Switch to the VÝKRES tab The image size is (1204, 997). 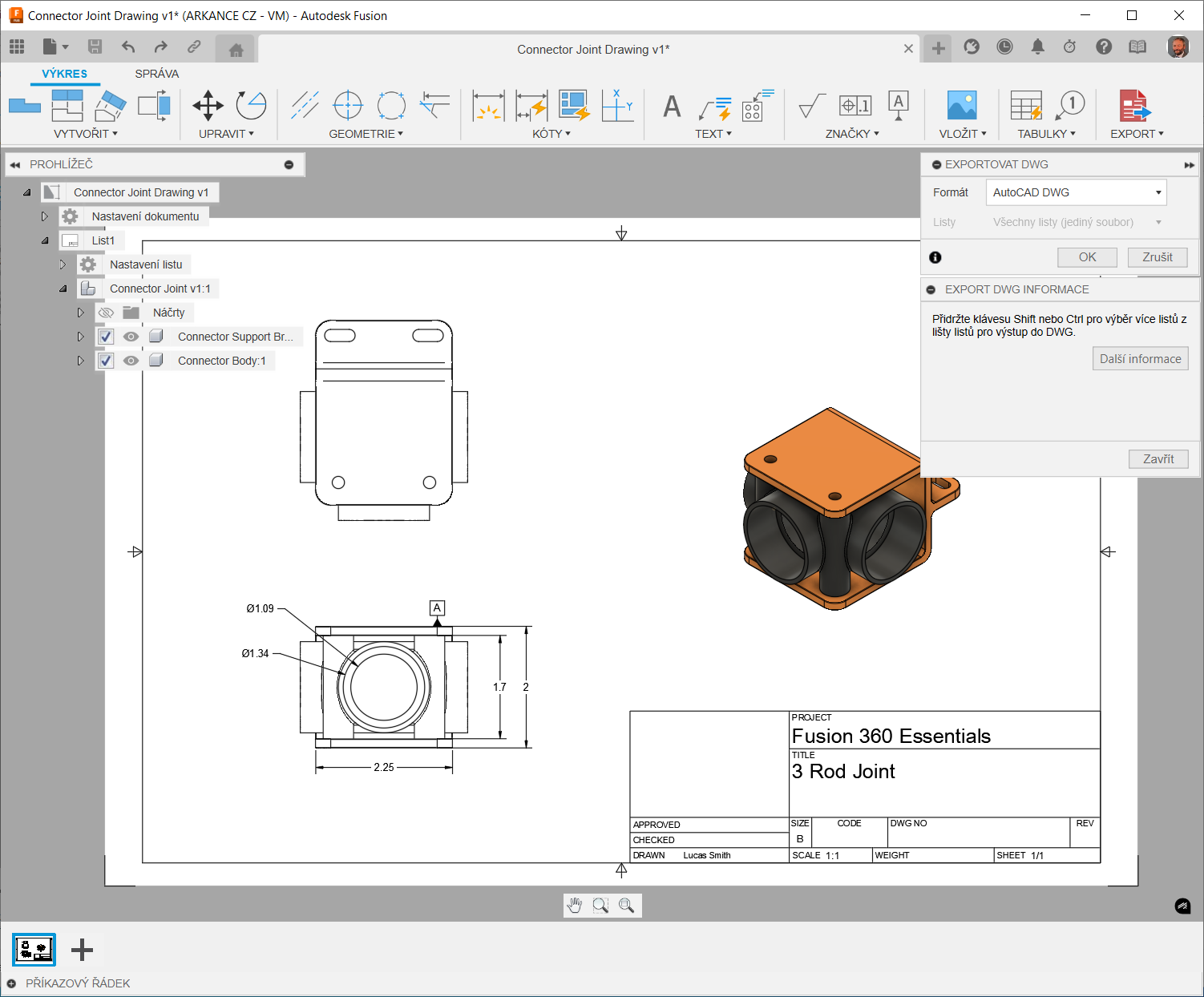pyautogui.click(x=64, y=74)
